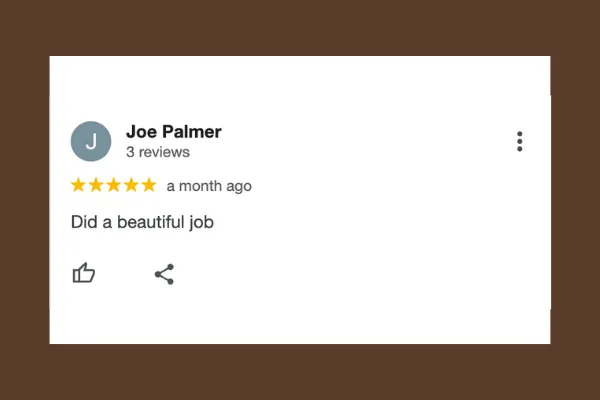Select the third rating star

[113, 185]
